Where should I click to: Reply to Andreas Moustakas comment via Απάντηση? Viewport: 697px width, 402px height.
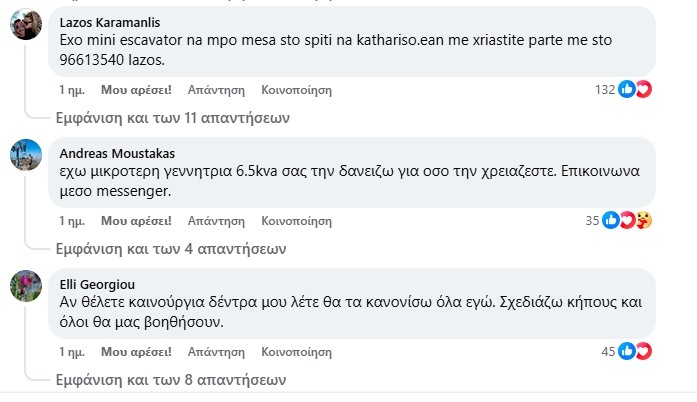(216, 221)
